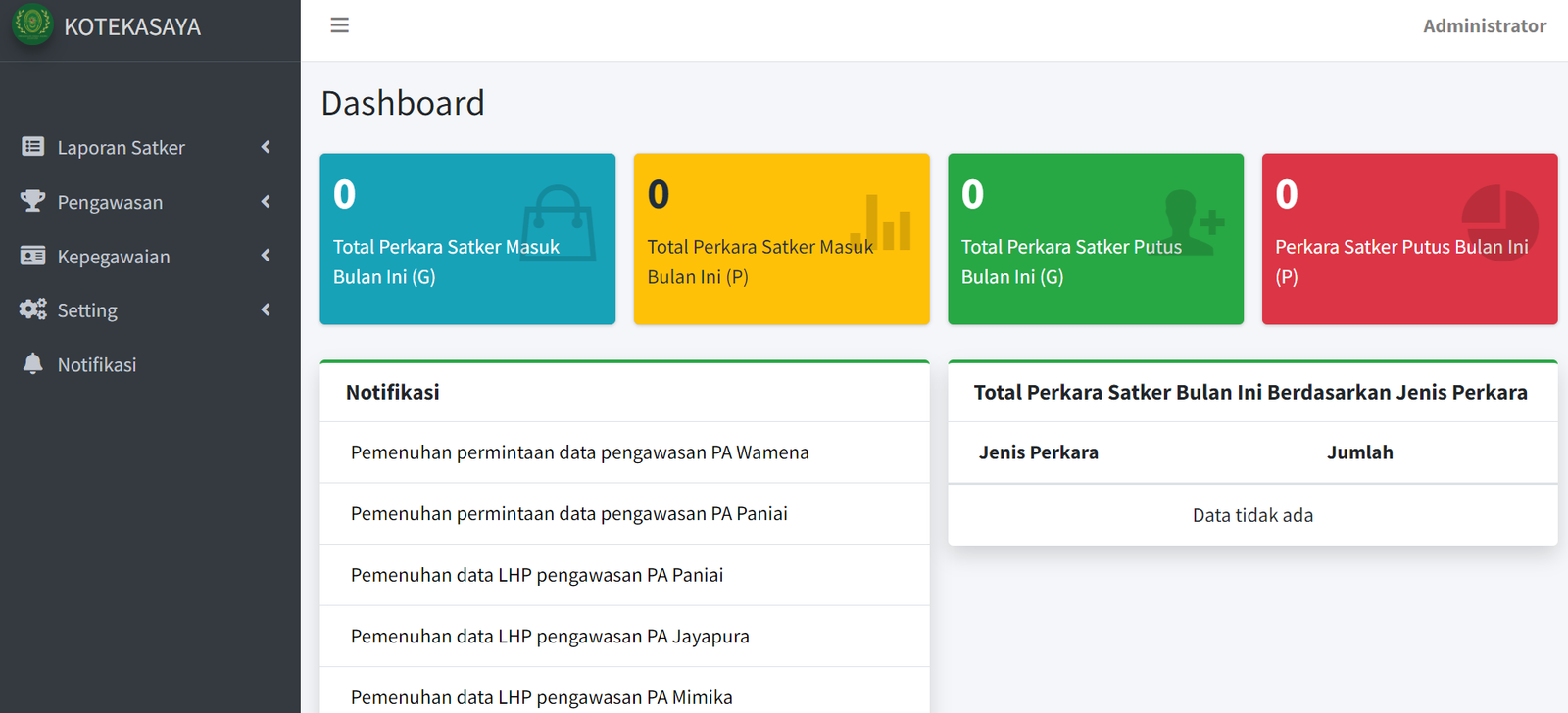This screenshot has width=1568, height=713.
Task: Click the Setting gears icon
Action: point(32,309)
